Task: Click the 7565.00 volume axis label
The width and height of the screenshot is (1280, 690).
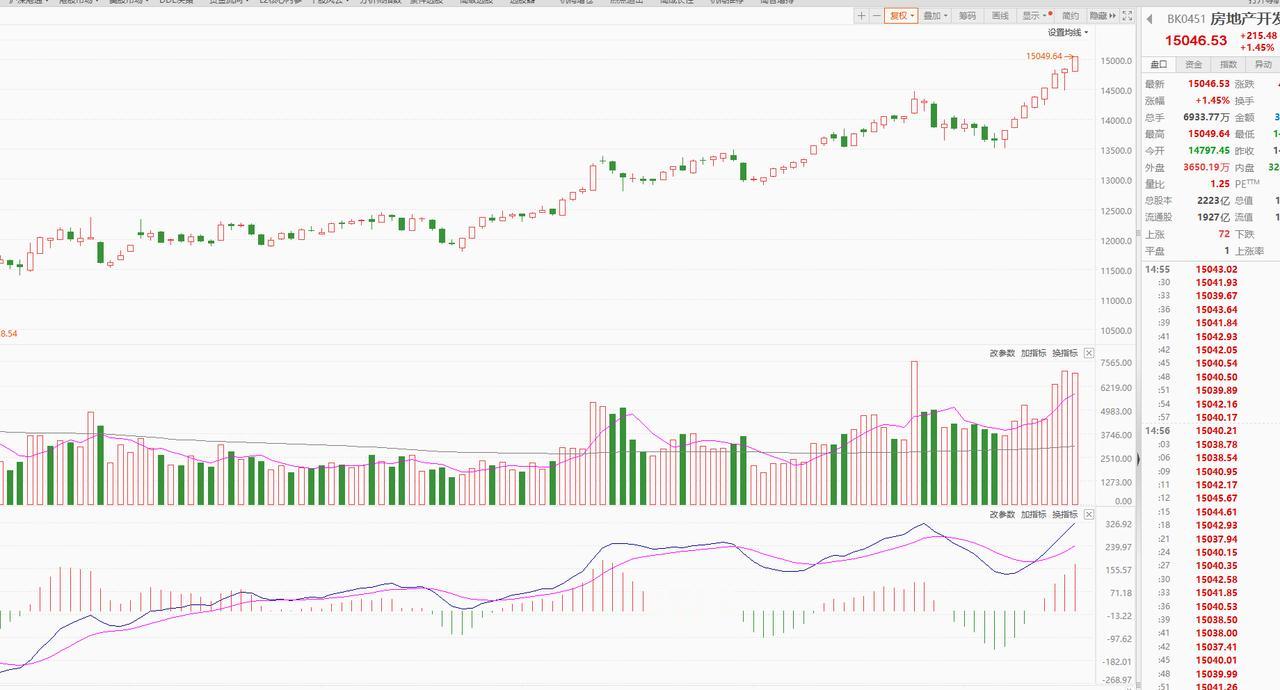Action: [1116, 364]
